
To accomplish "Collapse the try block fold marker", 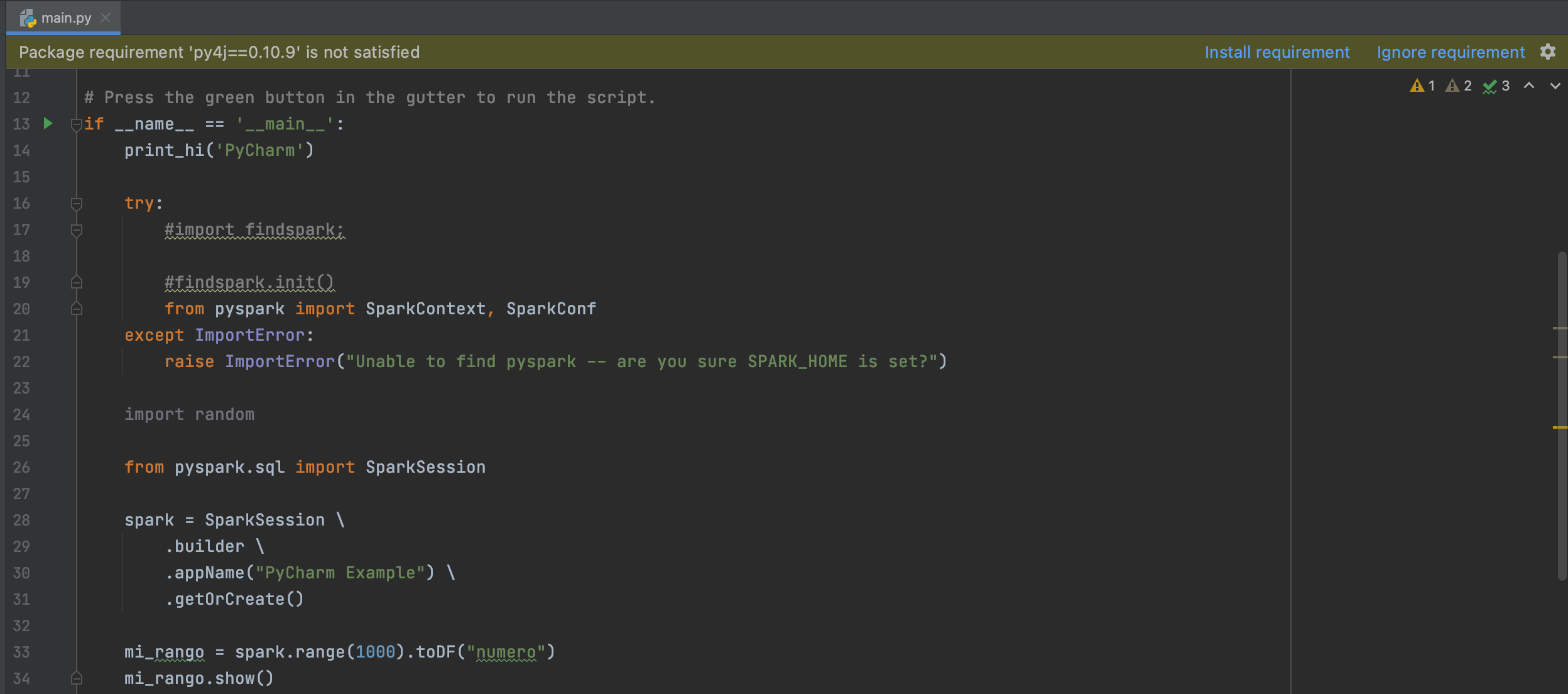I will pyautogui.click(x=77, y=204).
